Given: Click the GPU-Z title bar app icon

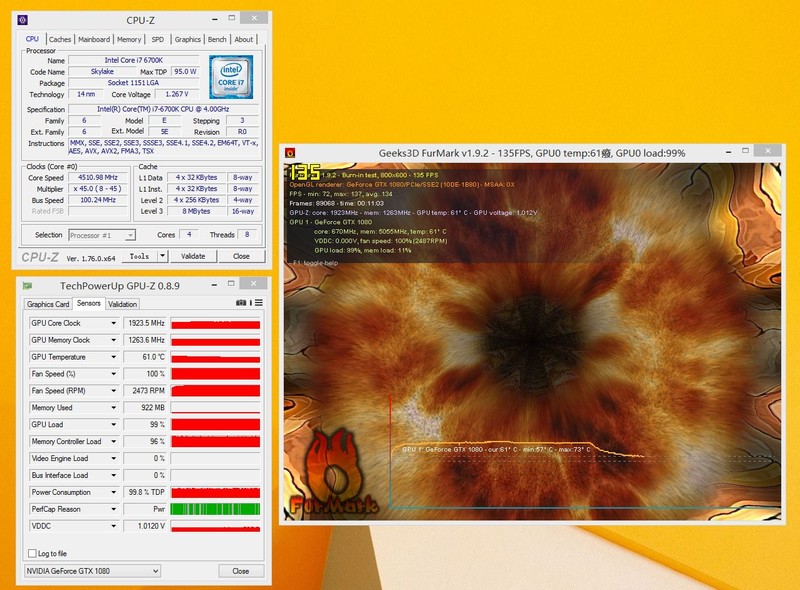Looking at the screenshot, I should click(x=27, y=286).
